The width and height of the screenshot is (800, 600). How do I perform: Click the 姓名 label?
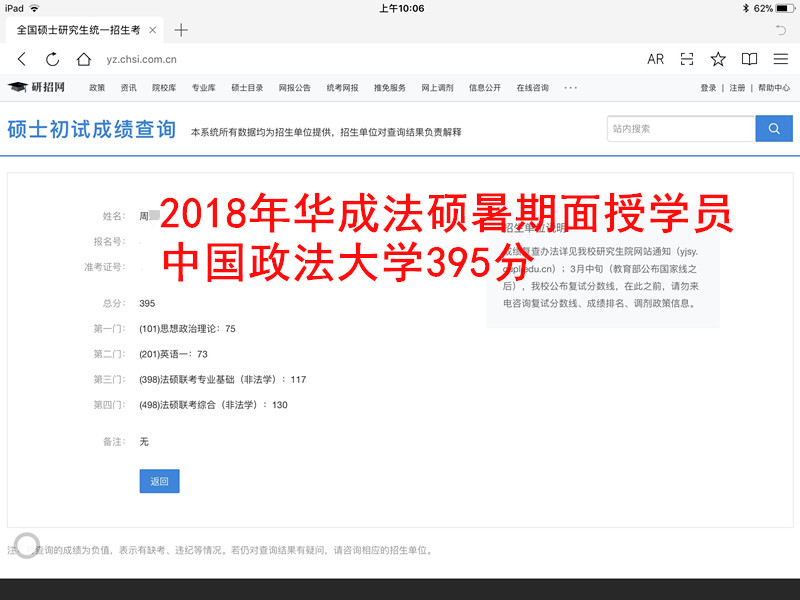click(x=114, y=216)
